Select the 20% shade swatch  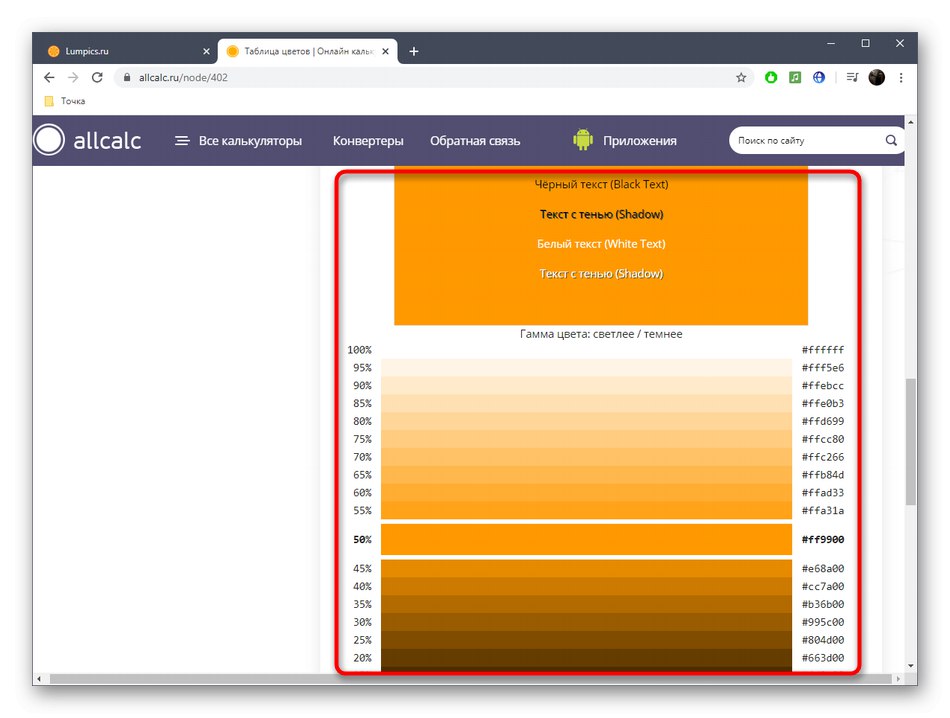tap(586, 658)
